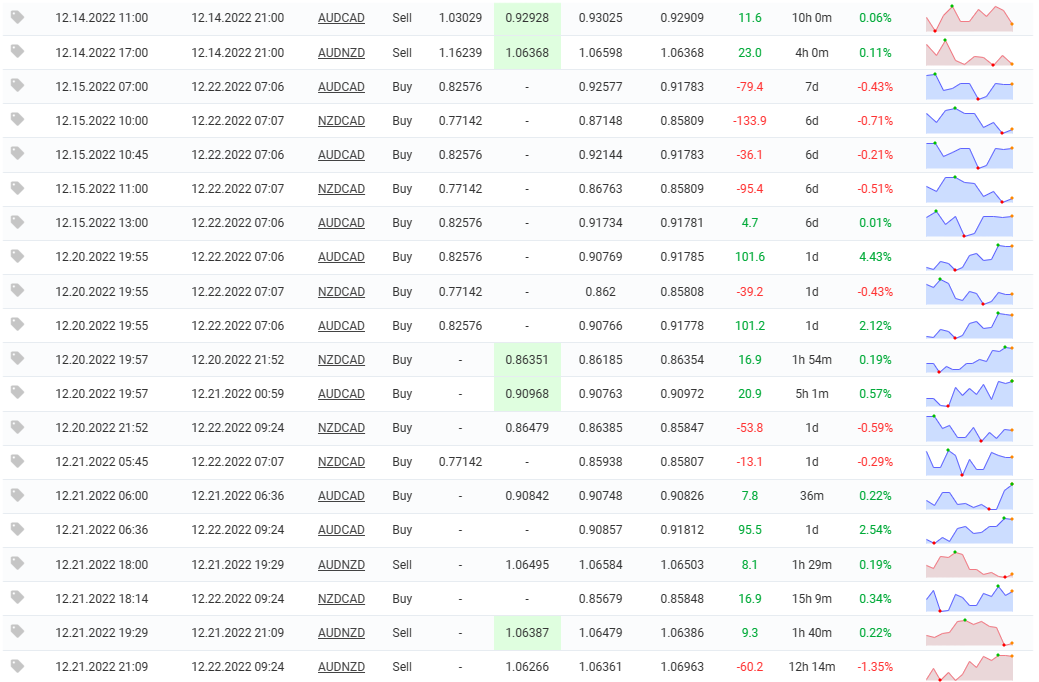The image size is (1039, 682).
Task: Click the tag icon for the 12.21.2022 21:09 trade
Action: (18, 665)
